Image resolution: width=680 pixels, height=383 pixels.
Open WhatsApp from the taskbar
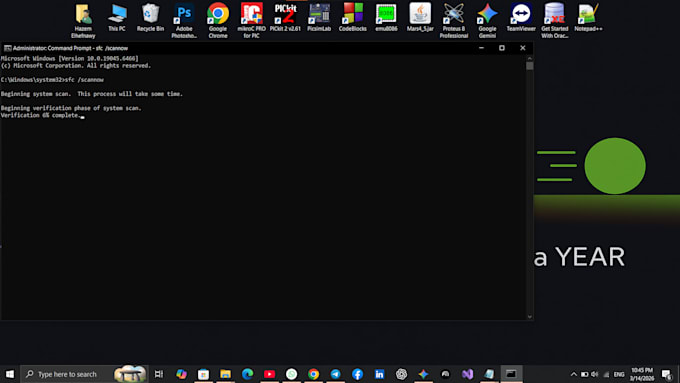(291, 374)
